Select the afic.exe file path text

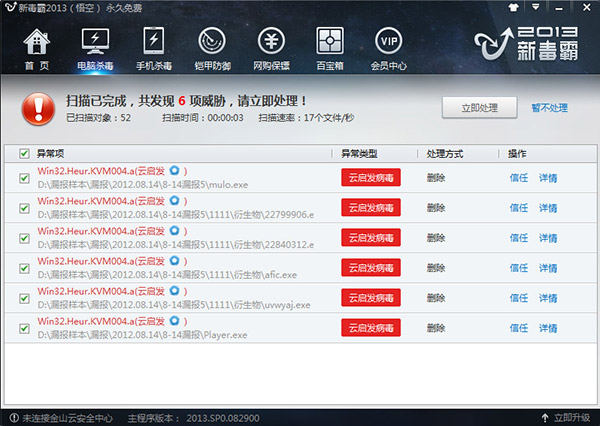pos(167,275)
